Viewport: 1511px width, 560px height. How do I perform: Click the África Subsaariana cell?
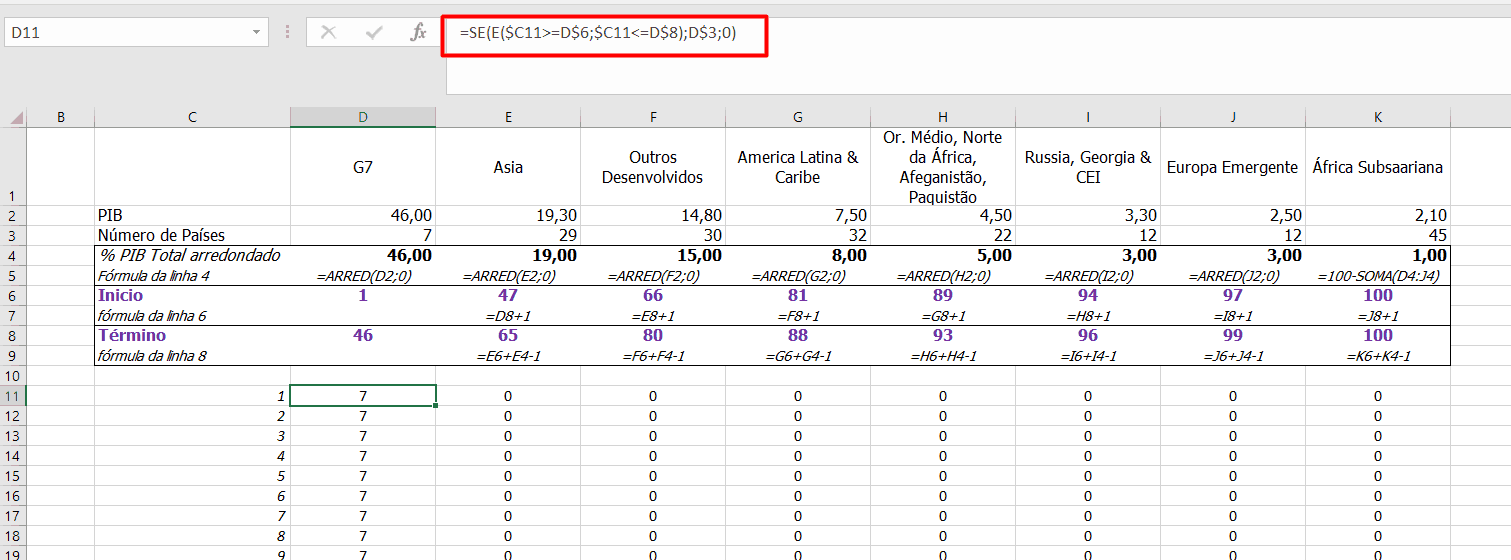(1378, 167)
